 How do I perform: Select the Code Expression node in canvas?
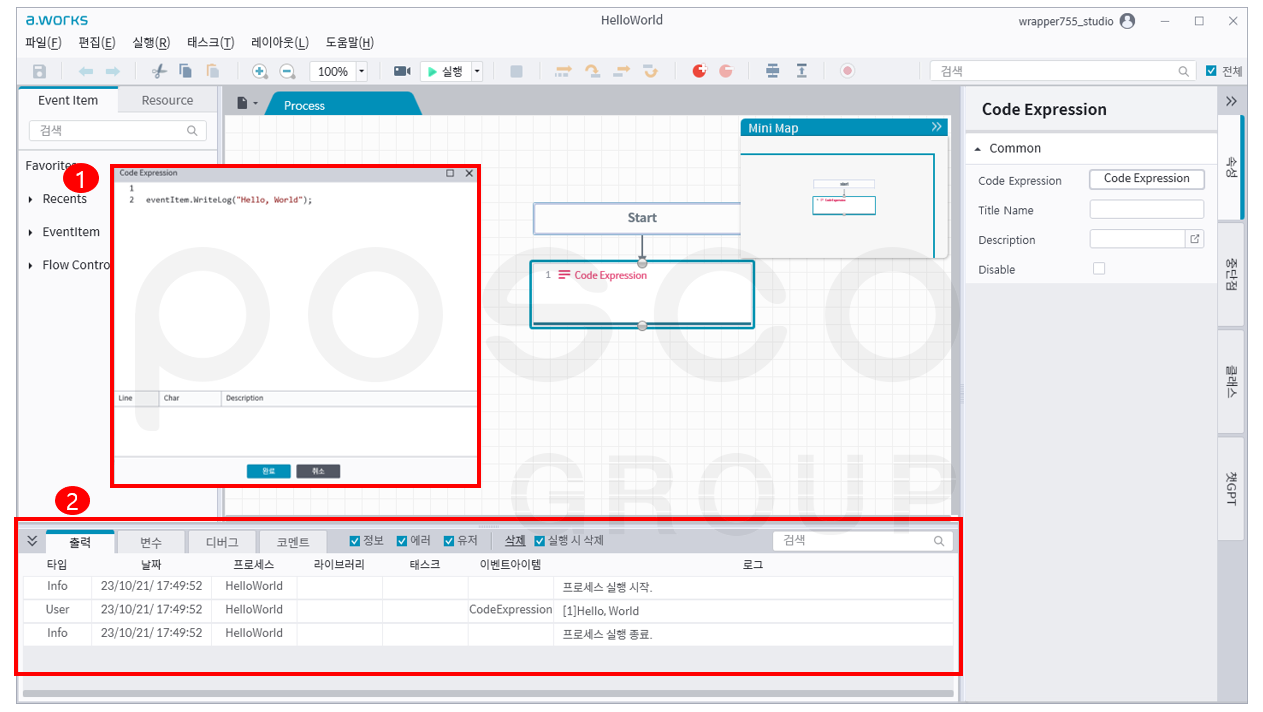642,293
